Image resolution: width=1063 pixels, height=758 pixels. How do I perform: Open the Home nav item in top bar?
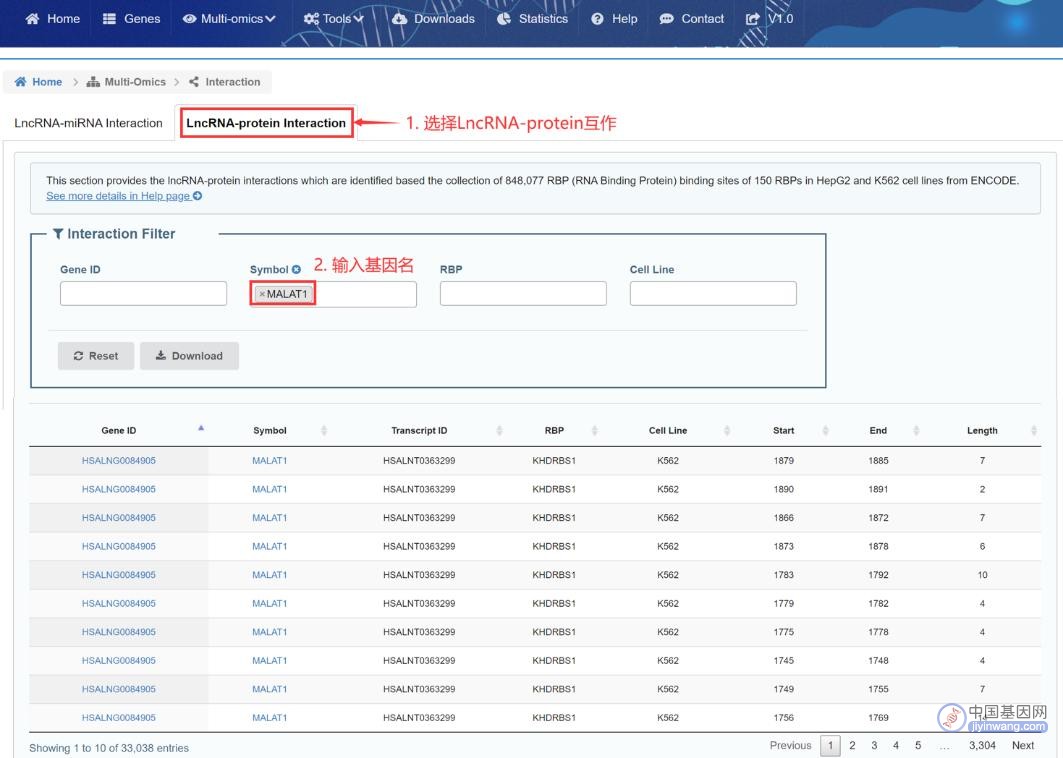pyautogui.click(x=53, y=19)
